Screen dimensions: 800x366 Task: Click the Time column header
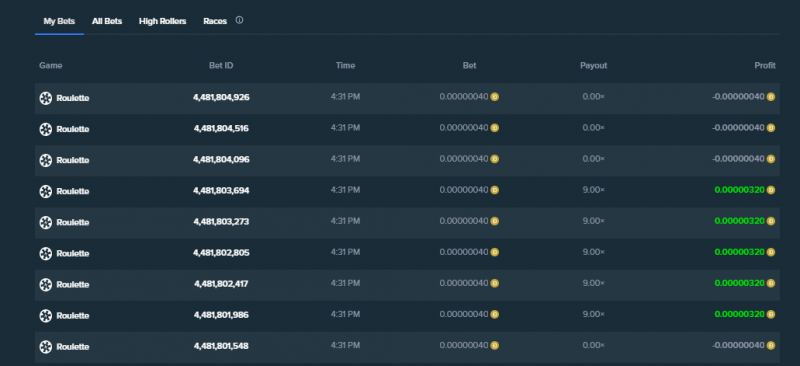[345, 65]
